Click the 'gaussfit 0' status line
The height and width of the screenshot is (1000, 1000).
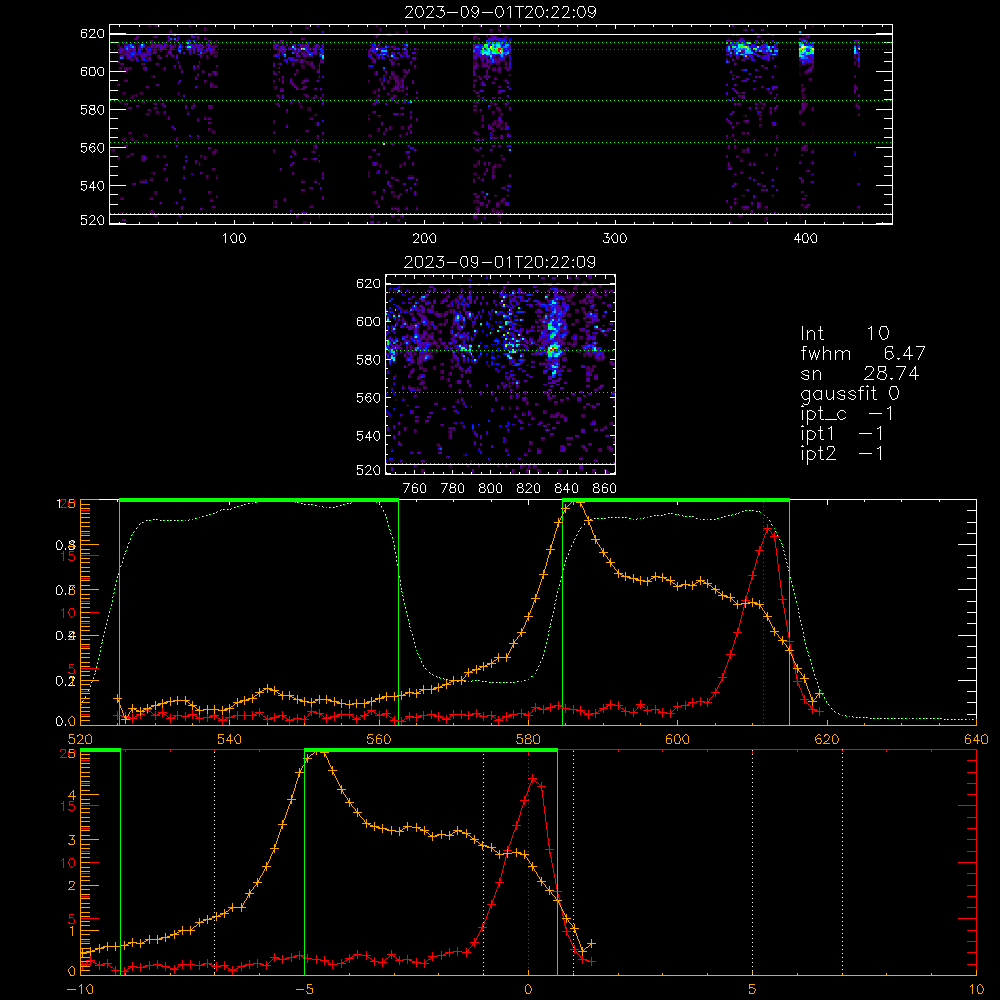(x=849, y=393)
